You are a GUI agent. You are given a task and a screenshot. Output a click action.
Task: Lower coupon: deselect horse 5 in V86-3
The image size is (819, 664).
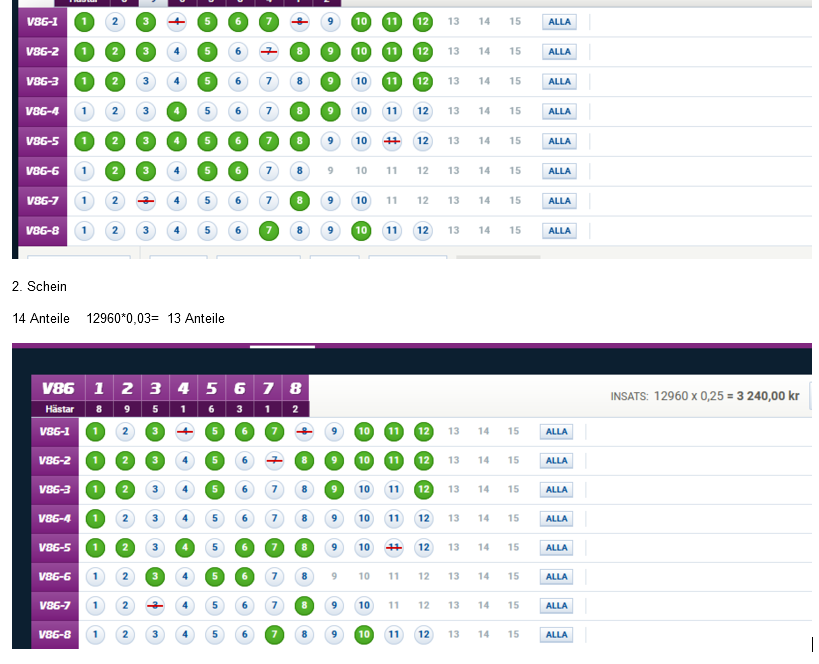click(215, 490)
